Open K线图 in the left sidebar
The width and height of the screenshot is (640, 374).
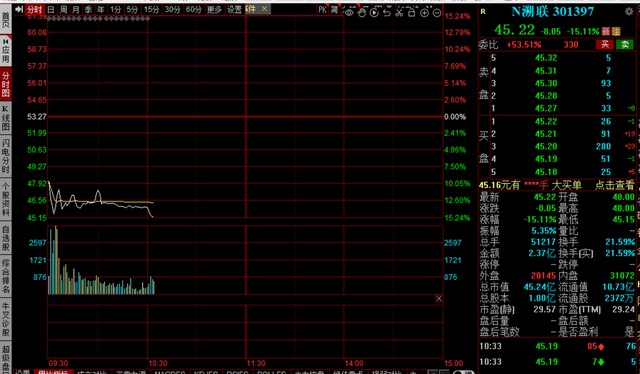click(5, 118)
